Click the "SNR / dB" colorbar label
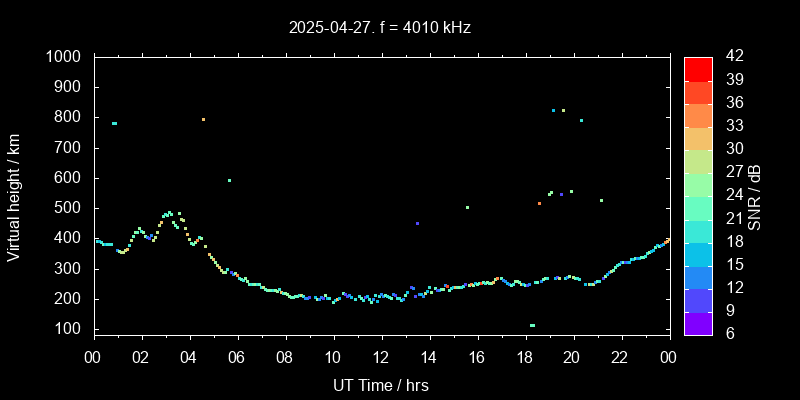800x400 pixels. (755, 196)
